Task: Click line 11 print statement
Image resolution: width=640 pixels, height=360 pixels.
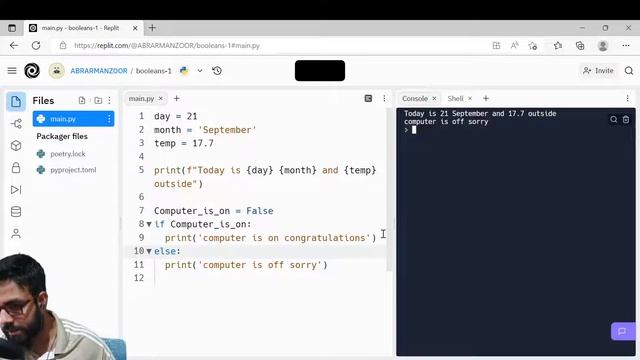Action: pyautogui.click(x=246, y=265)
